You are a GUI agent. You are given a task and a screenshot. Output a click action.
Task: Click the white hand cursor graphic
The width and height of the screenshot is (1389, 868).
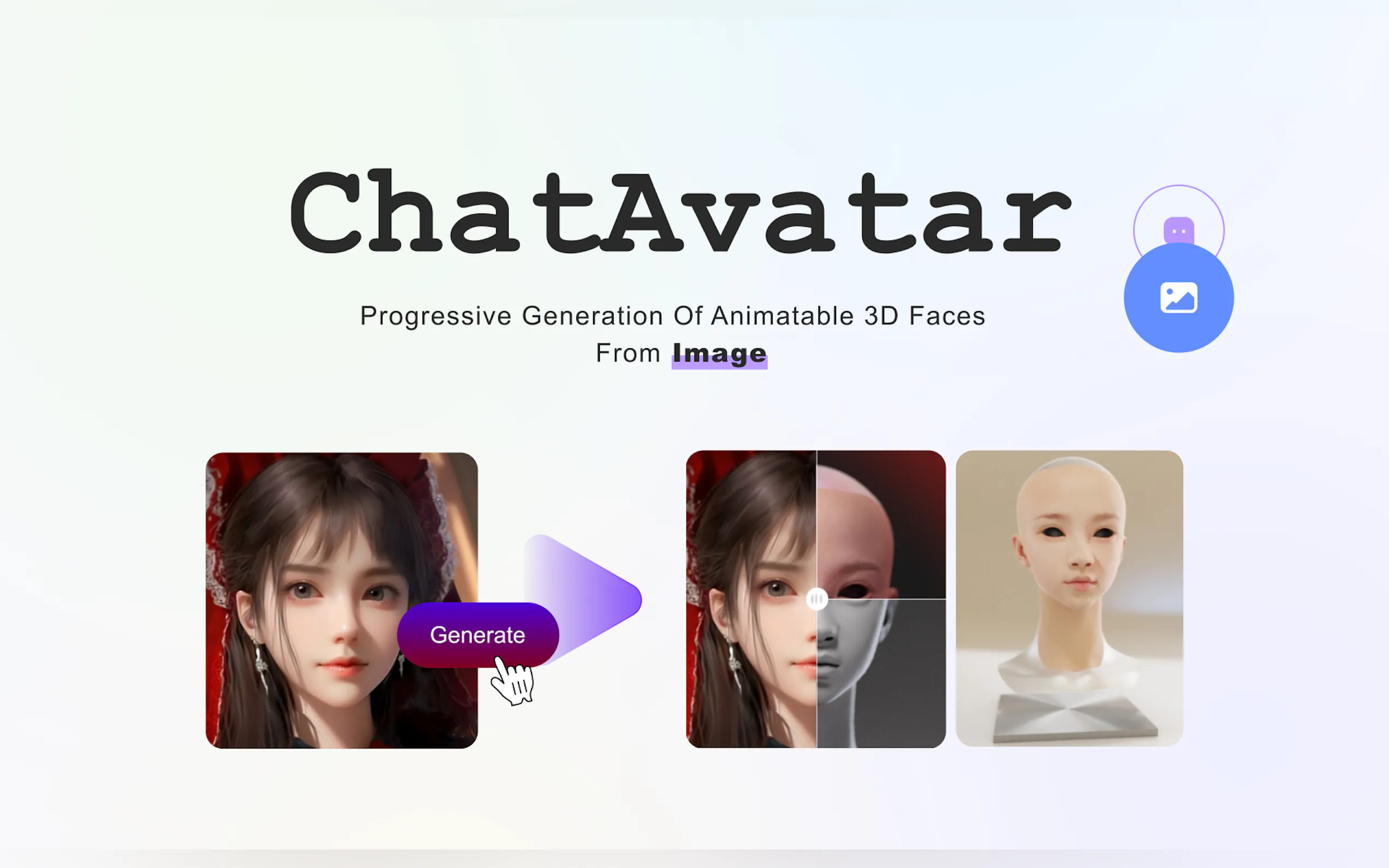pyautogui.click(x=512, y=681)
